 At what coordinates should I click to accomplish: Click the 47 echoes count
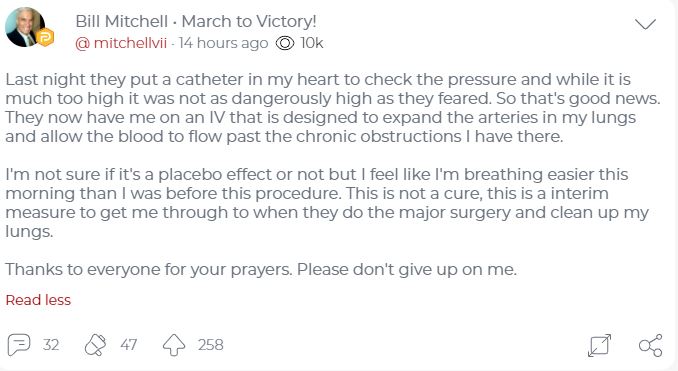click(x=129, y=345)
